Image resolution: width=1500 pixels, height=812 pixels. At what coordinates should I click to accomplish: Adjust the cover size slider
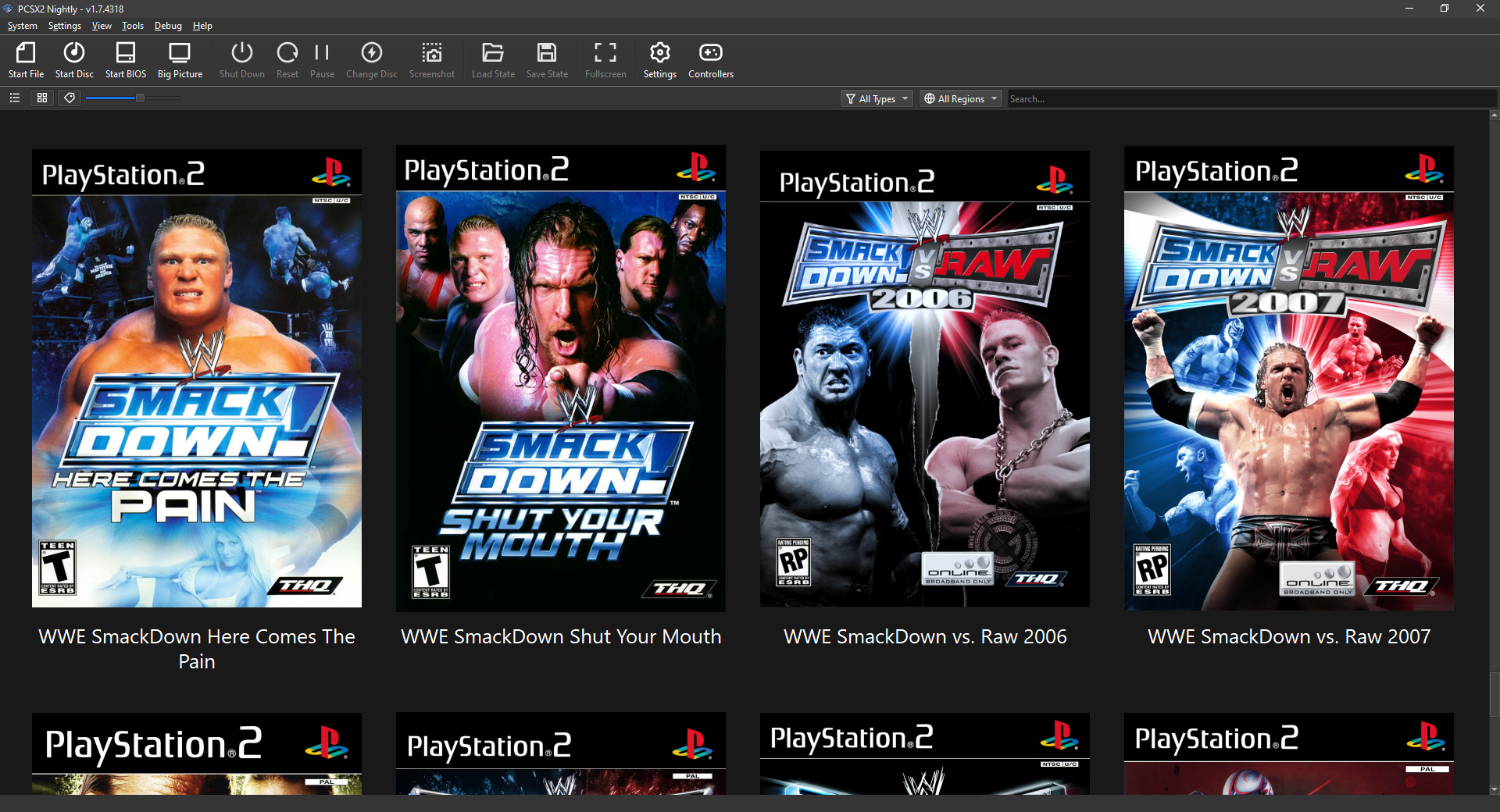point(133,98)
